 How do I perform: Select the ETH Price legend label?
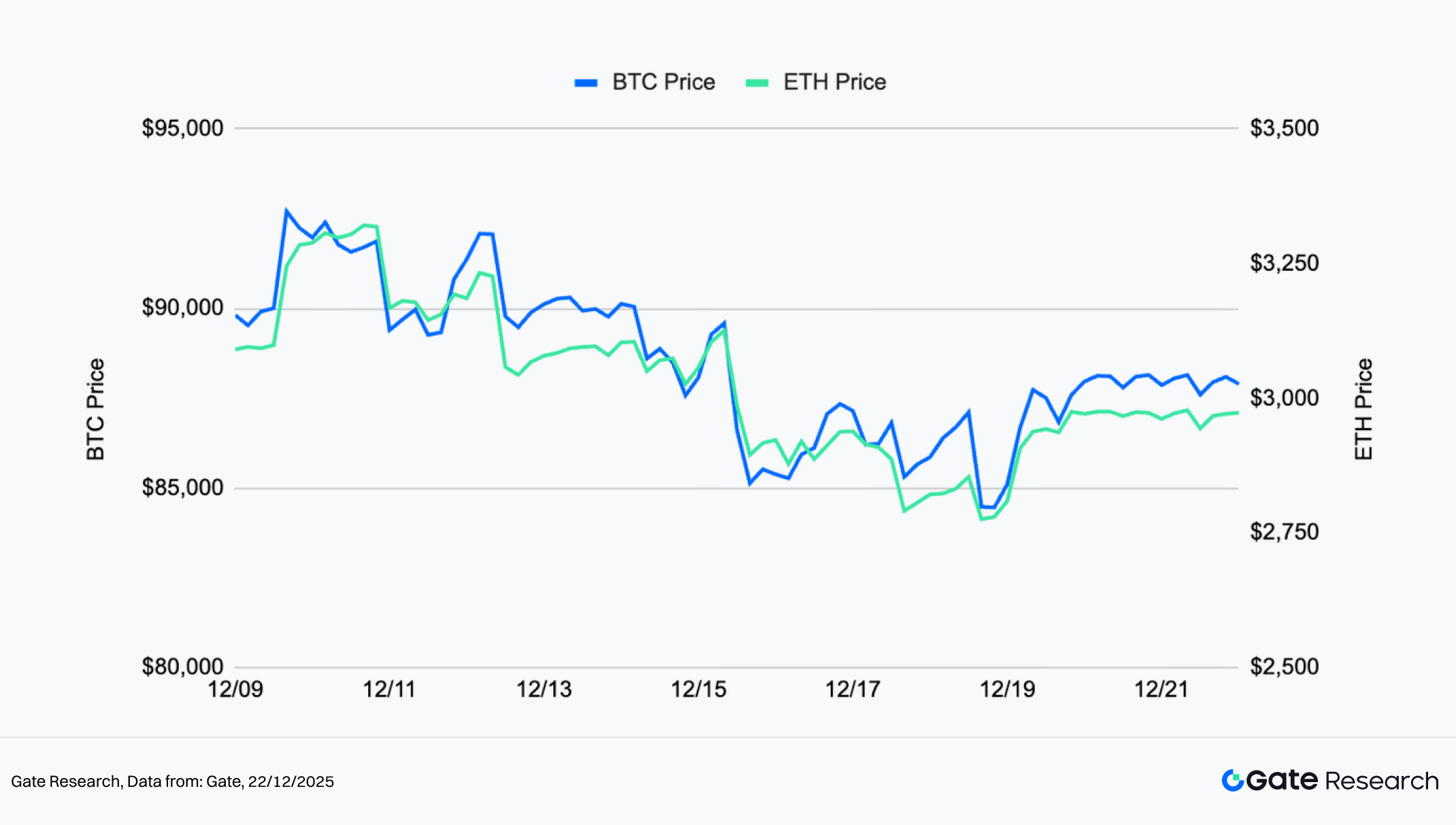tap(835, 82)
